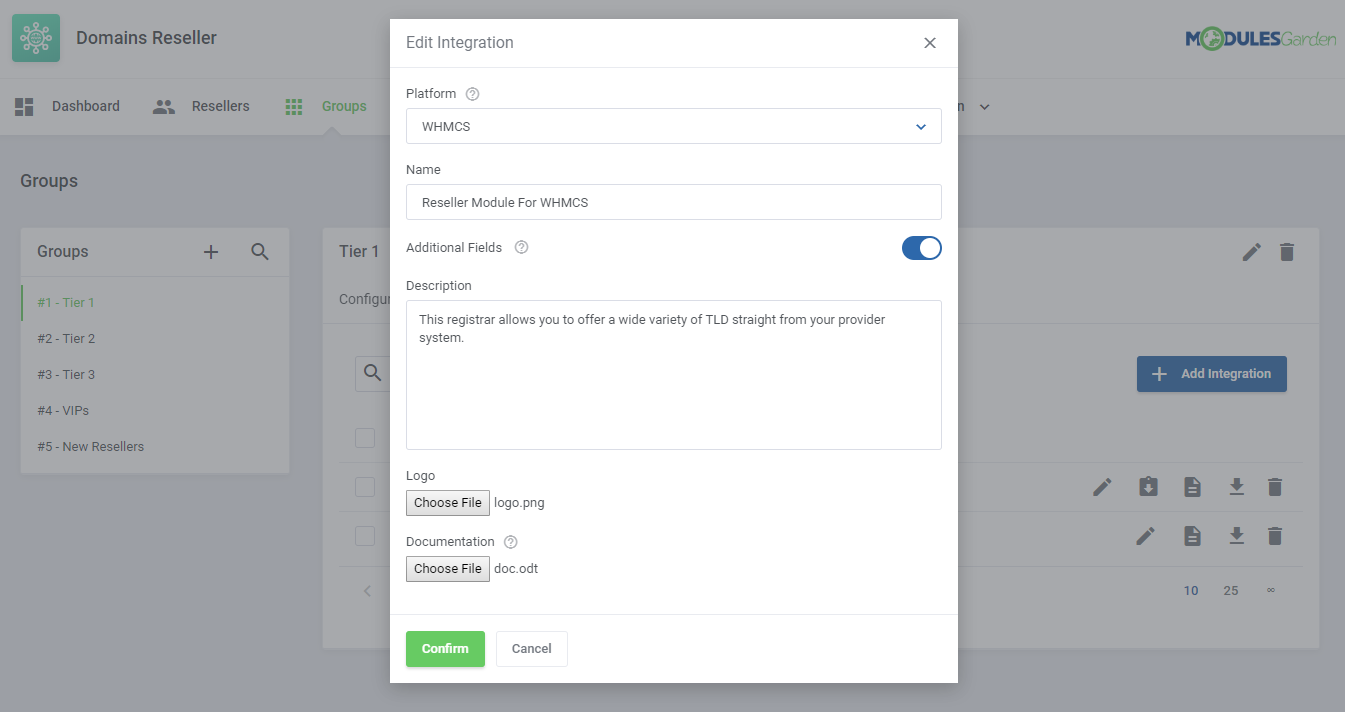
Task: Click the Name input field
Action: click(673, 202)
